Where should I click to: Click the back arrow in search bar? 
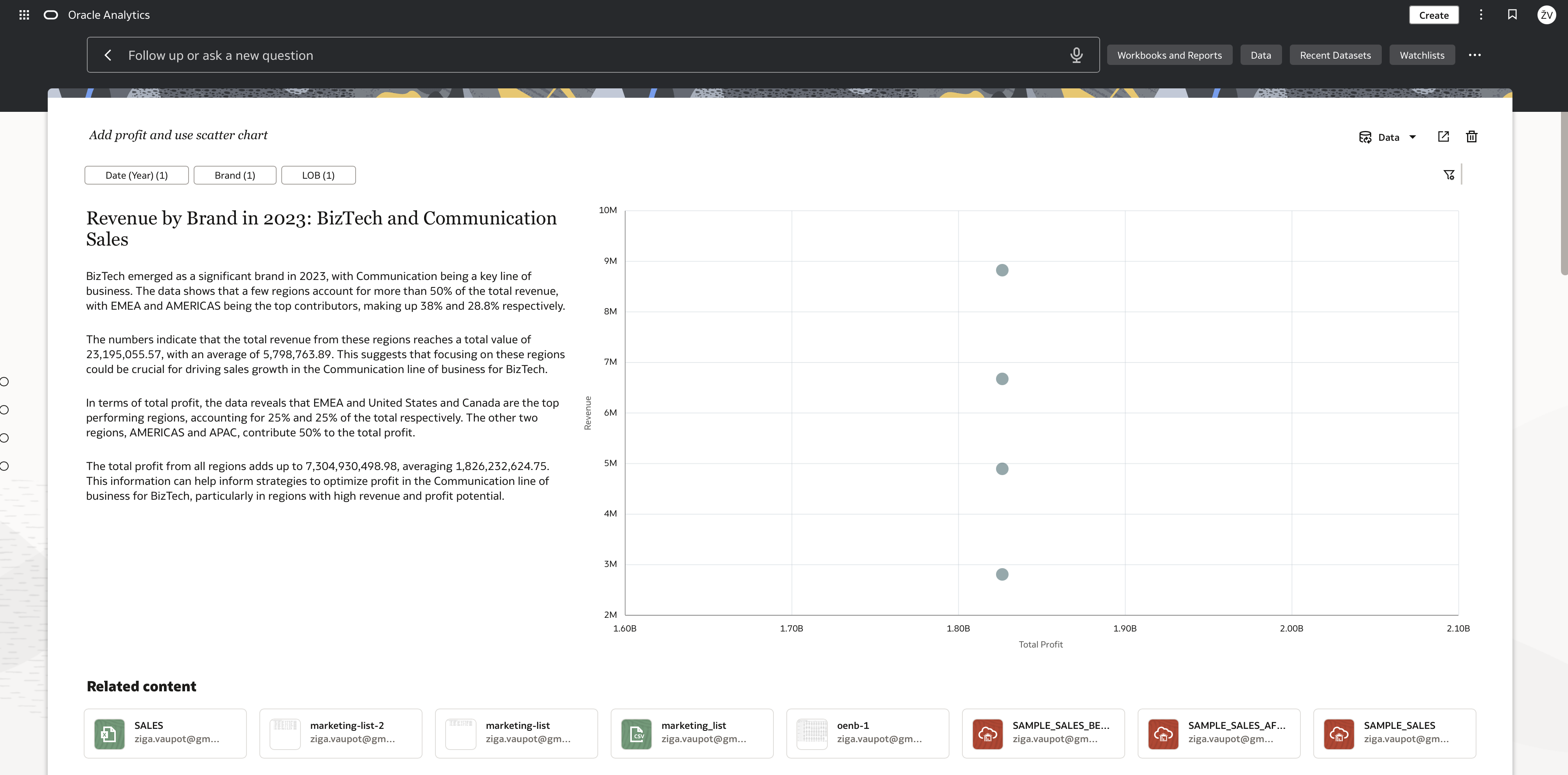108,56
